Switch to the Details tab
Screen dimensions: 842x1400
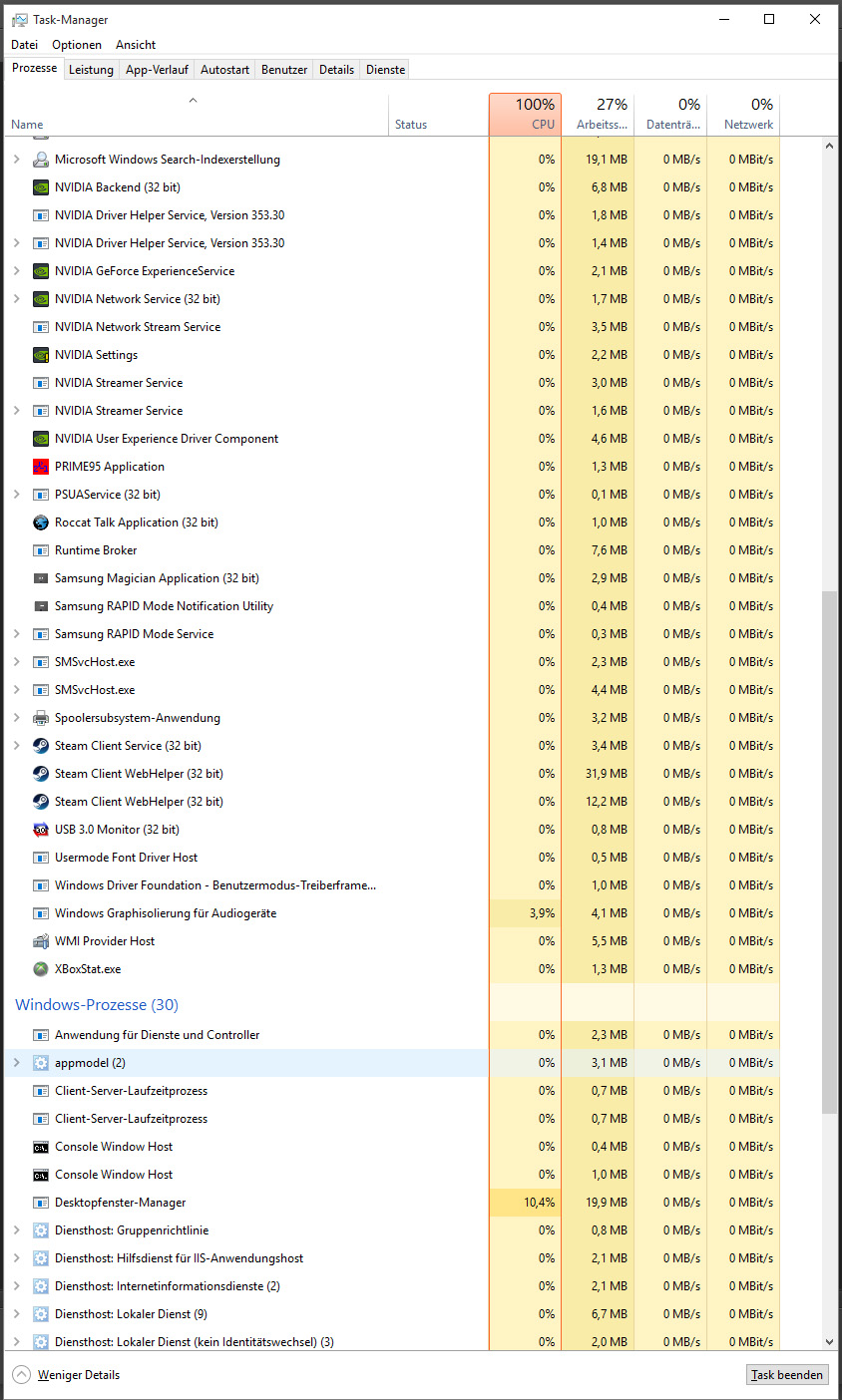336,70
